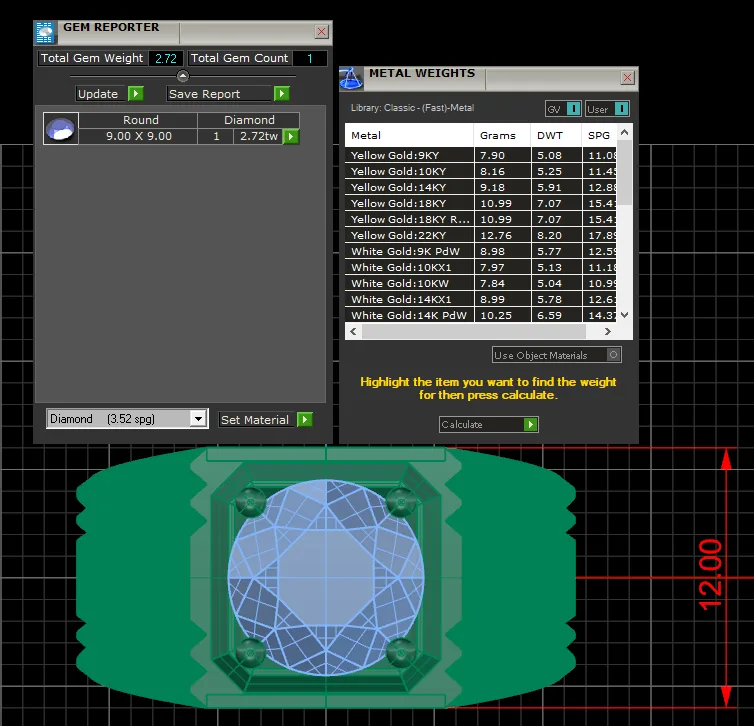Click the Grams column header
Image resolution: width=754 pixels, height=726 pixels.
[502, 136]
